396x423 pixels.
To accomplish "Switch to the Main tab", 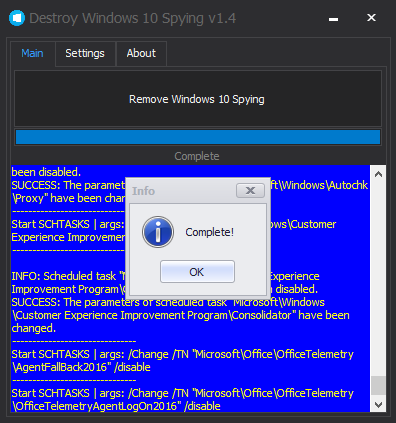I will tap(32, 53).
